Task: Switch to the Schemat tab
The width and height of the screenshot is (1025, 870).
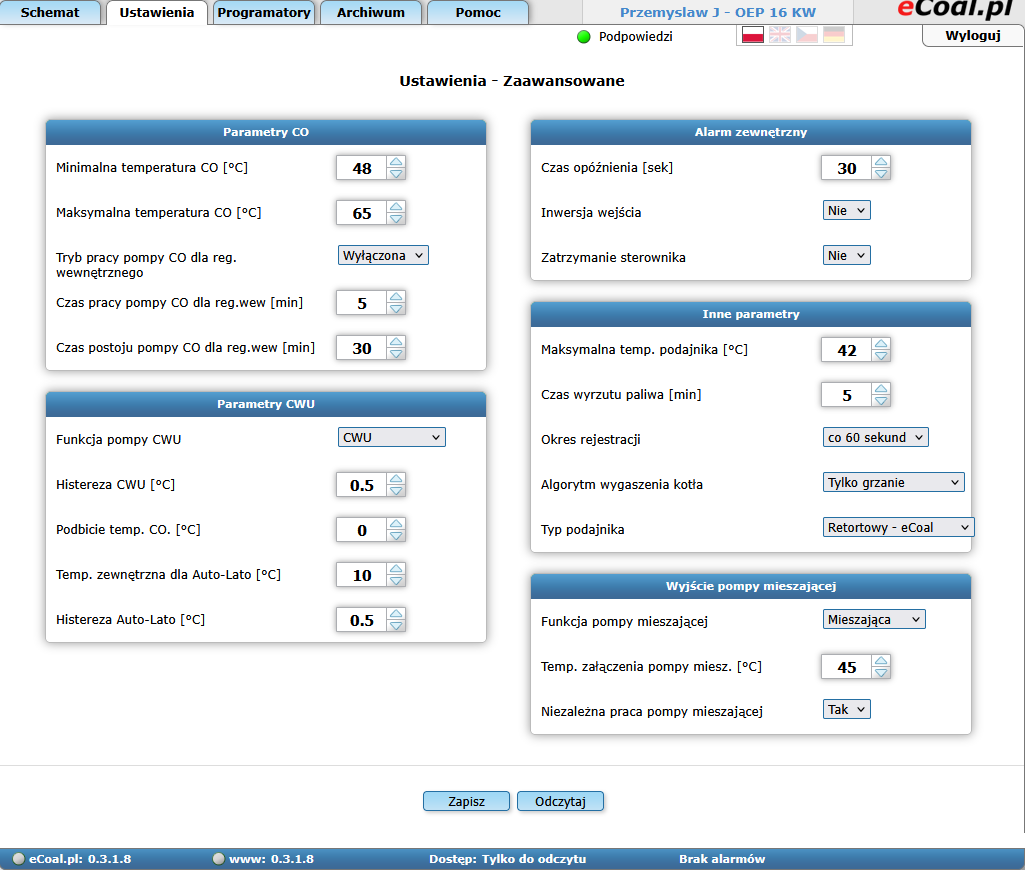Action: [x=50, y=13]
